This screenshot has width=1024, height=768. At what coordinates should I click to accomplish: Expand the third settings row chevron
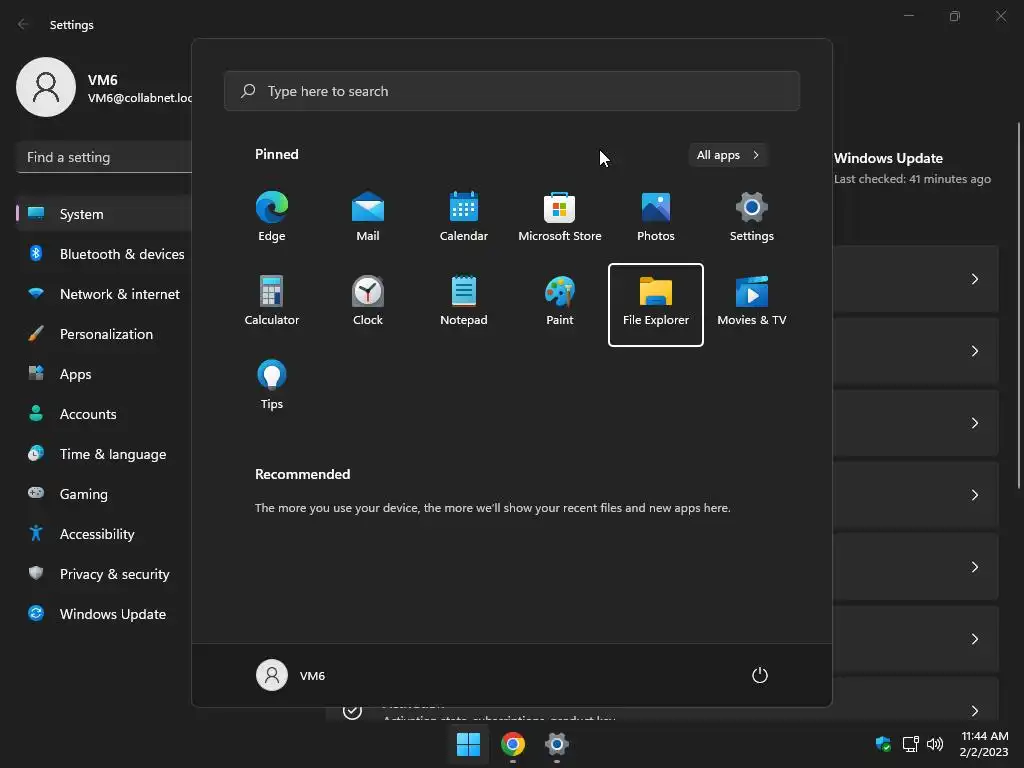(974, 423)
